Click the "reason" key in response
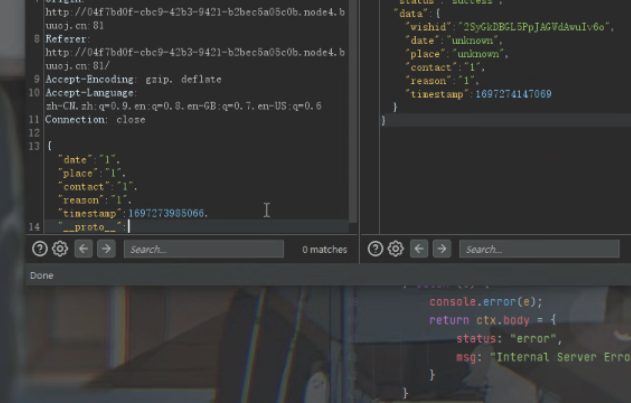The width and height of the screenshot is (631, 403). (428, 81)
